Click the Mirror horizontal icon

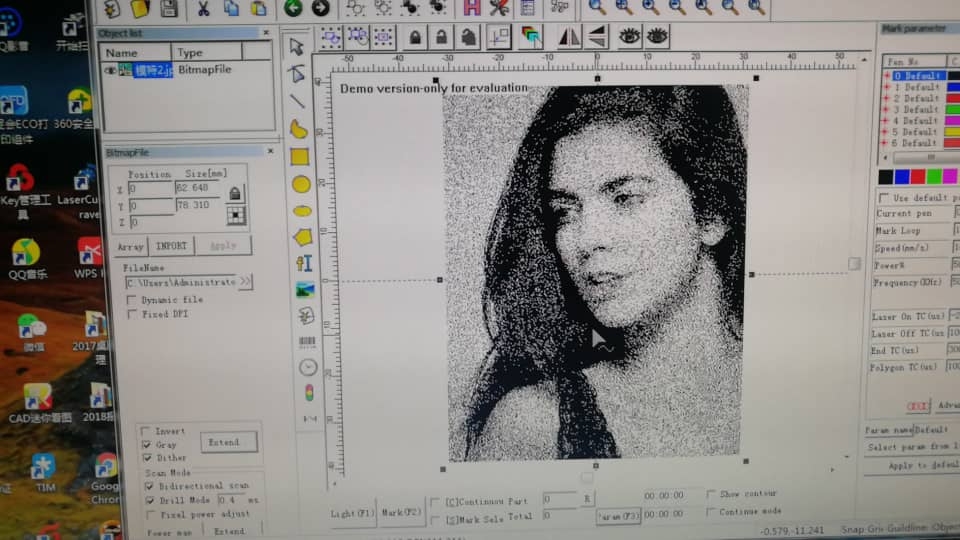click(569, 37)
